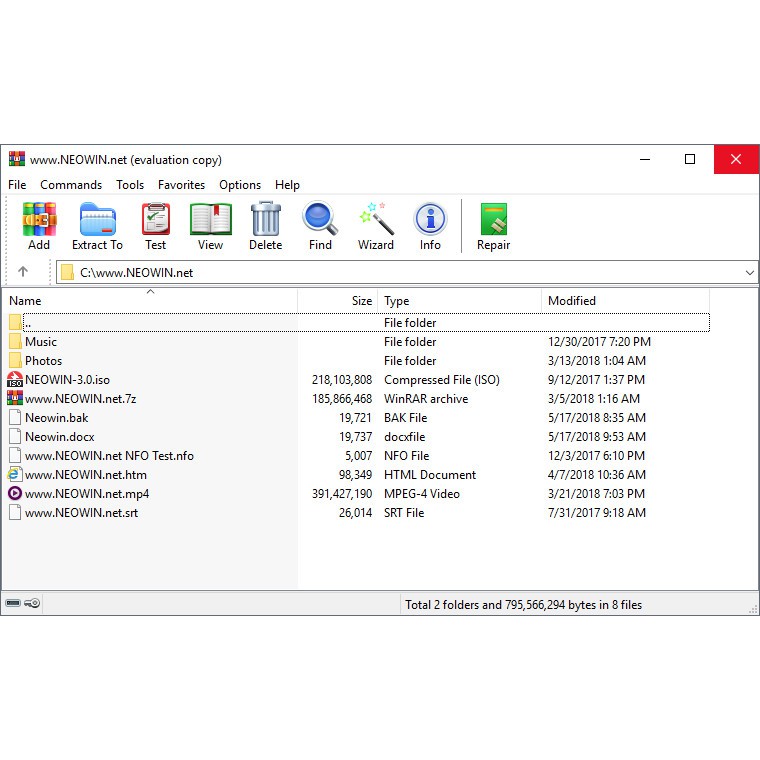Expand the address path dropdown

[750, 272]
